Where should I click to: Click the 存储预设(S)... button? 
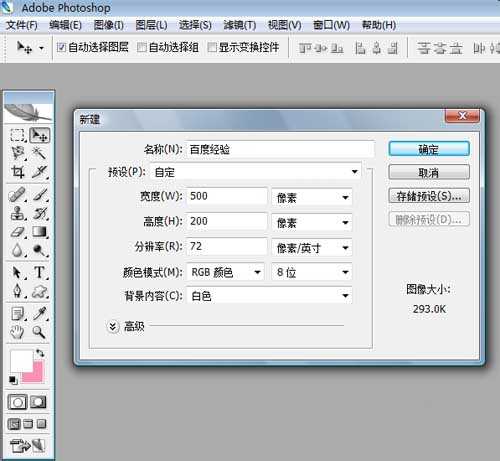tap(429, 196)
